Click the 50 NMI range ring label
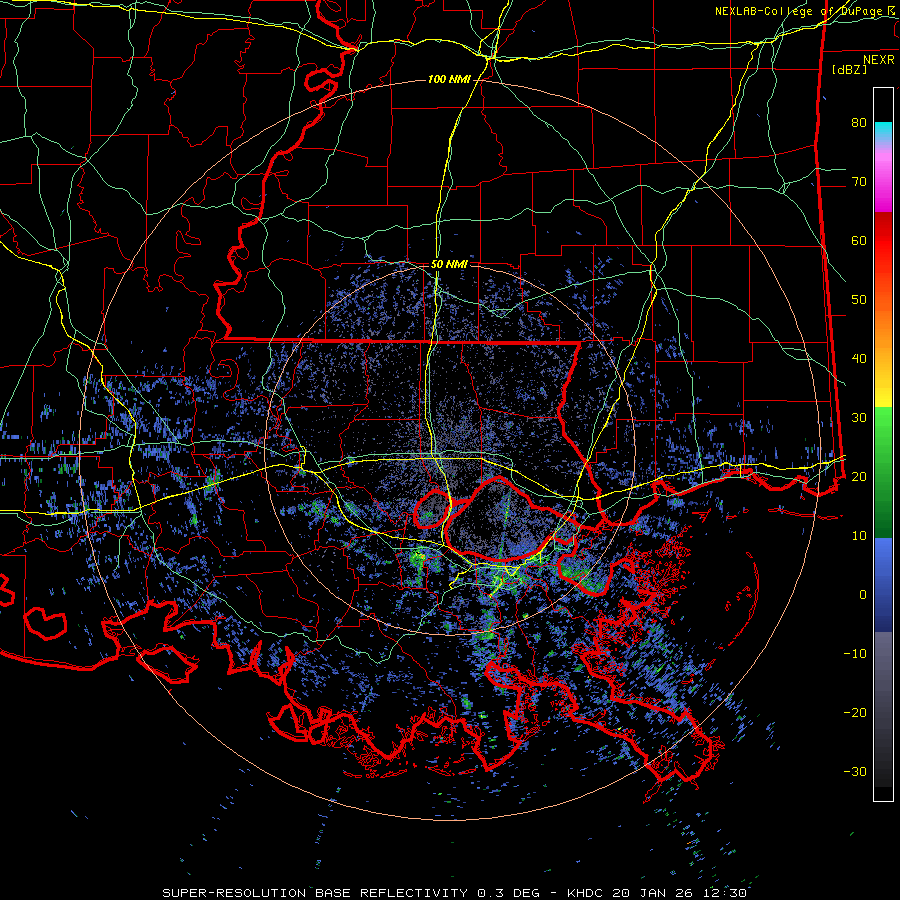Viewport: 900px width, 900px height. pyautogui.click(x=449, y=265)
